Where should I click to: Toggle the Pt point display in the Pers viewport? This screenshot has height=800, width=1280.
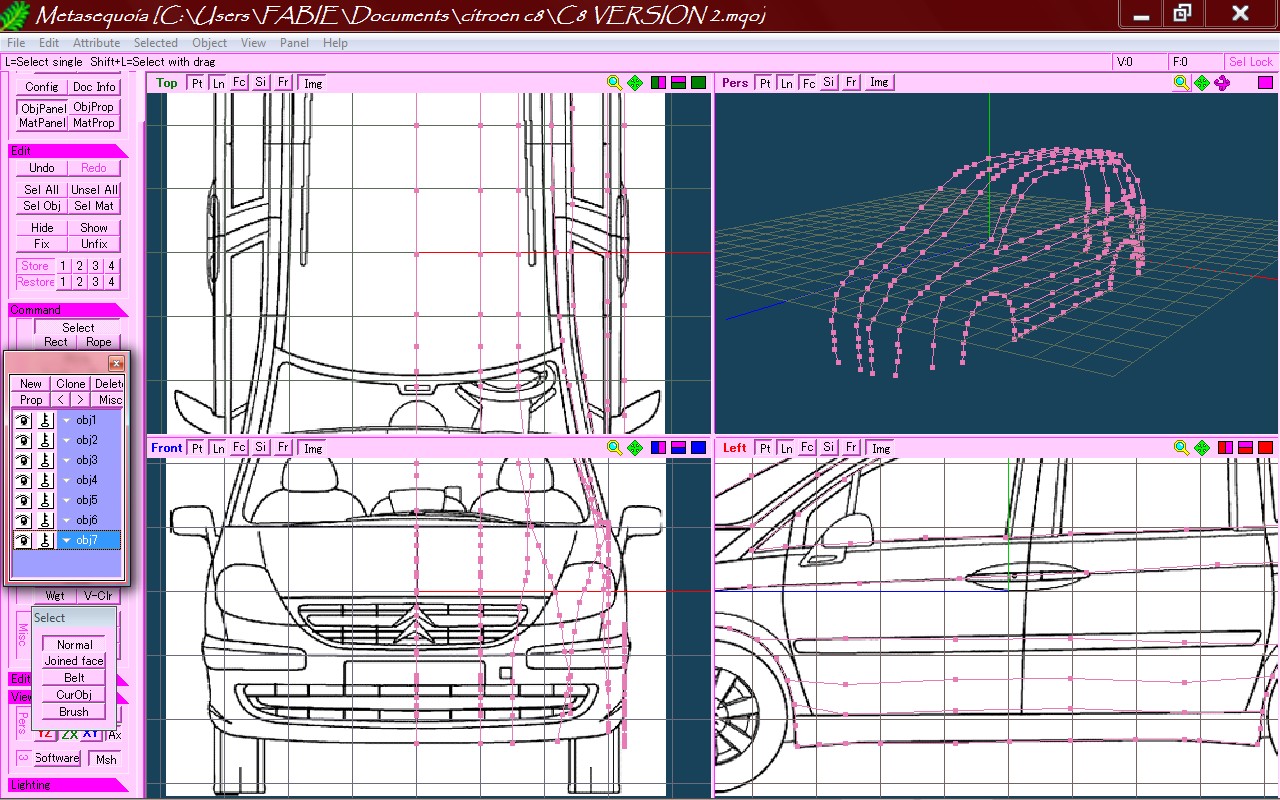pos(765,83)
